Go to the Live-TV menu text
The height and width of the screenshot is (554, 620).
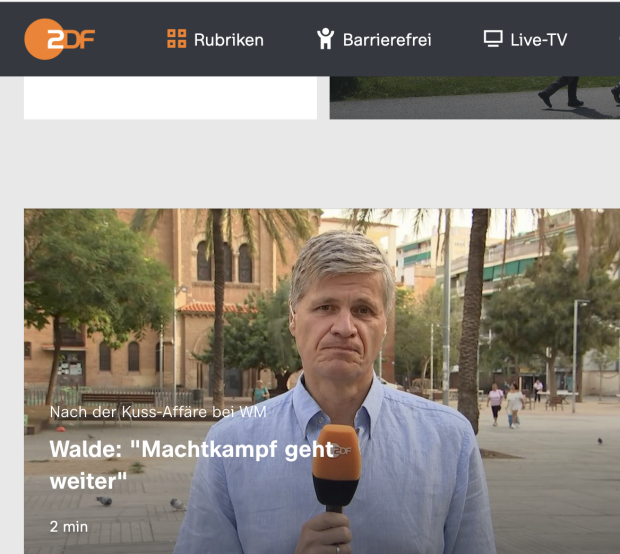click(538, 40)
